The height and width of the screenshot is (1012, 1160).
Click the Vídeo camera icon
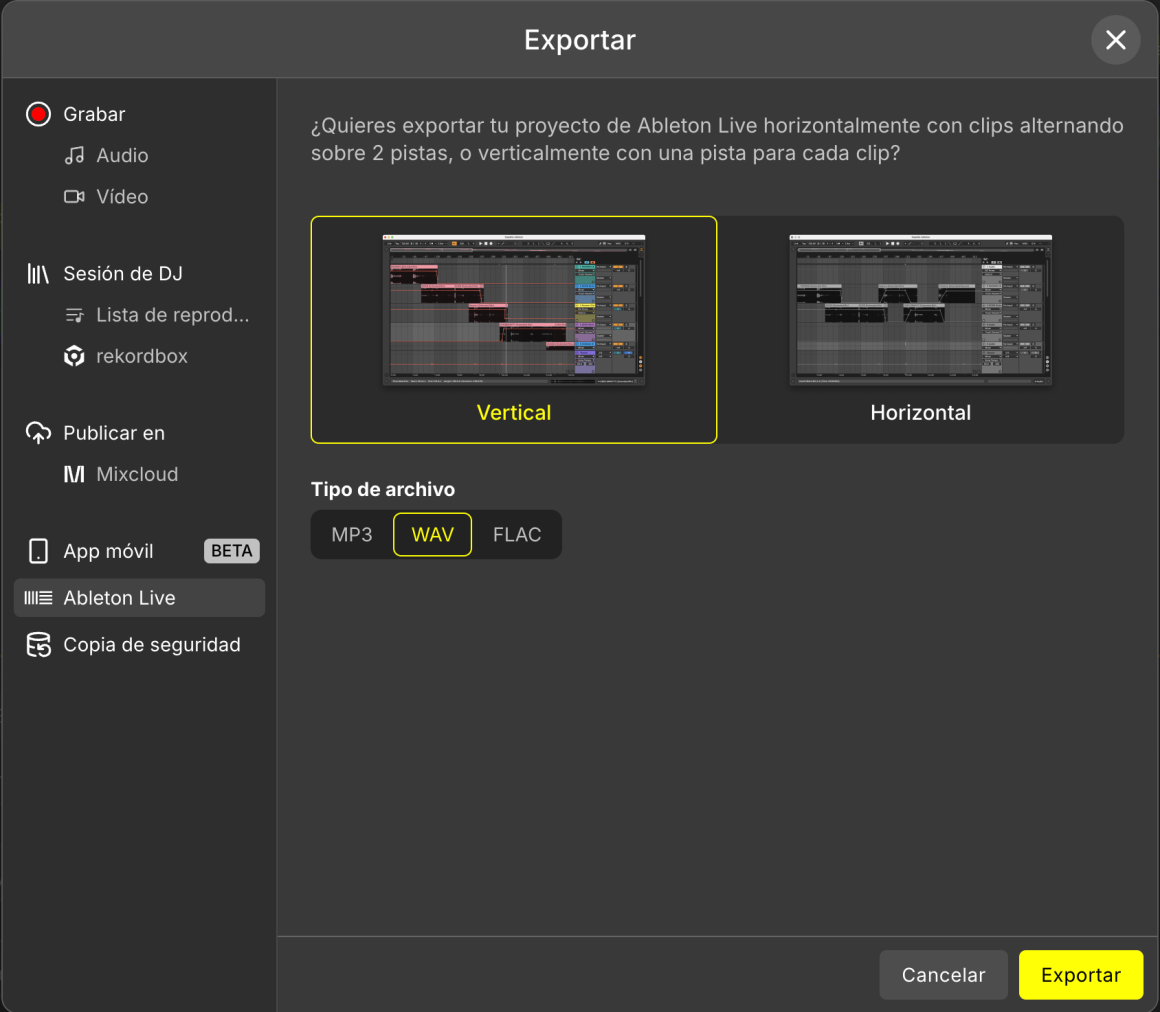pyautogui.click(x=74, y=197)
